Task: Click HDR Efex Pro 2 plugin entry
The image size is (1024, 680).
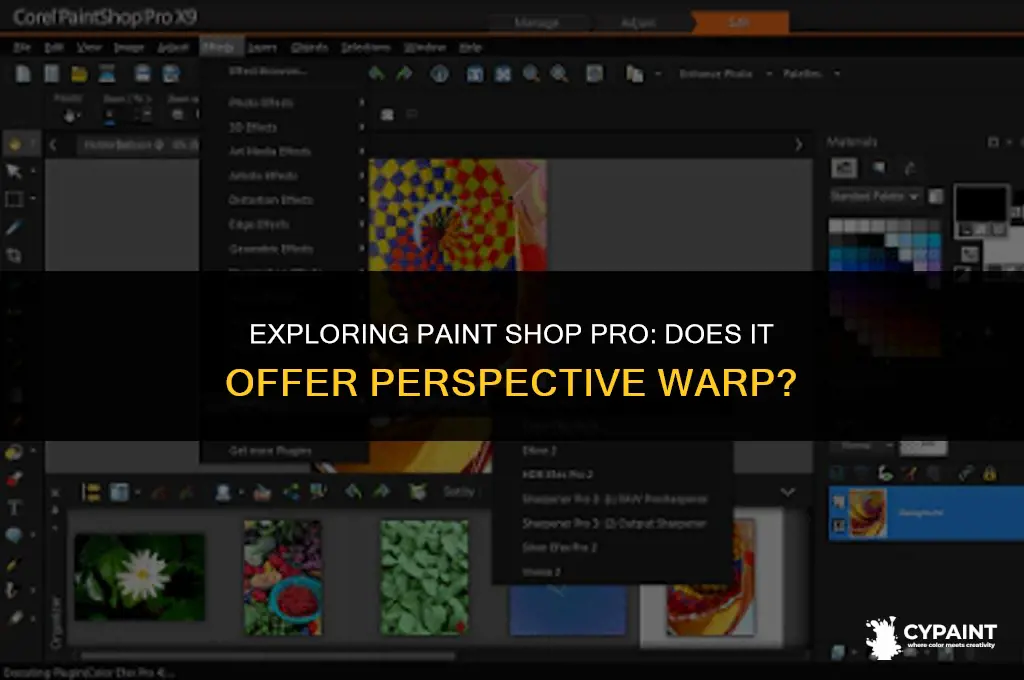Action: point(557,474)
